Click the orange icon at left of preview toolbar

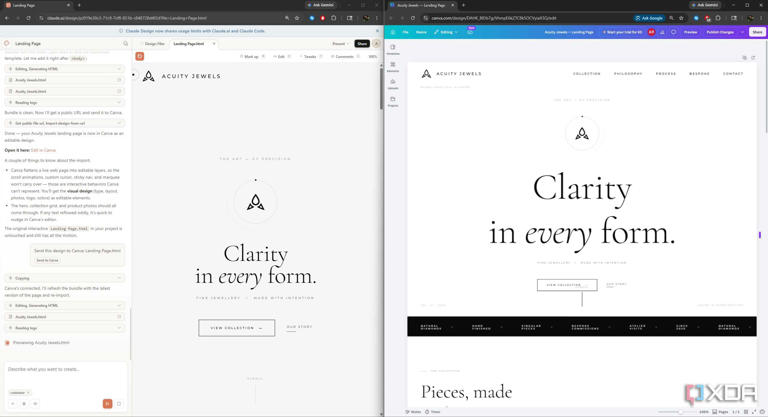tap(140, 56)
